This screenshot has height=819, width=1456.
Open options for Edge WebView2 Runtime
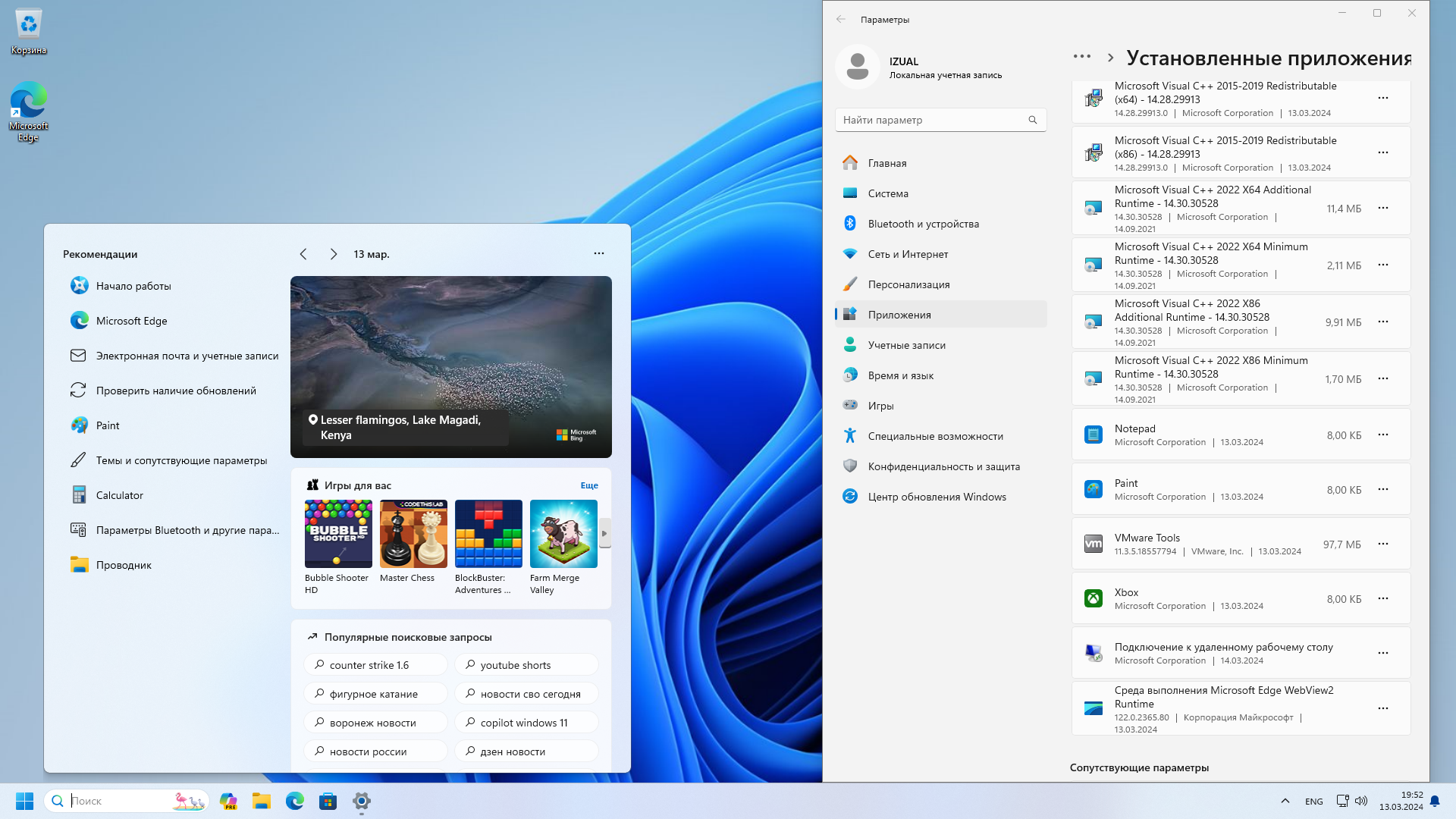1383,709
